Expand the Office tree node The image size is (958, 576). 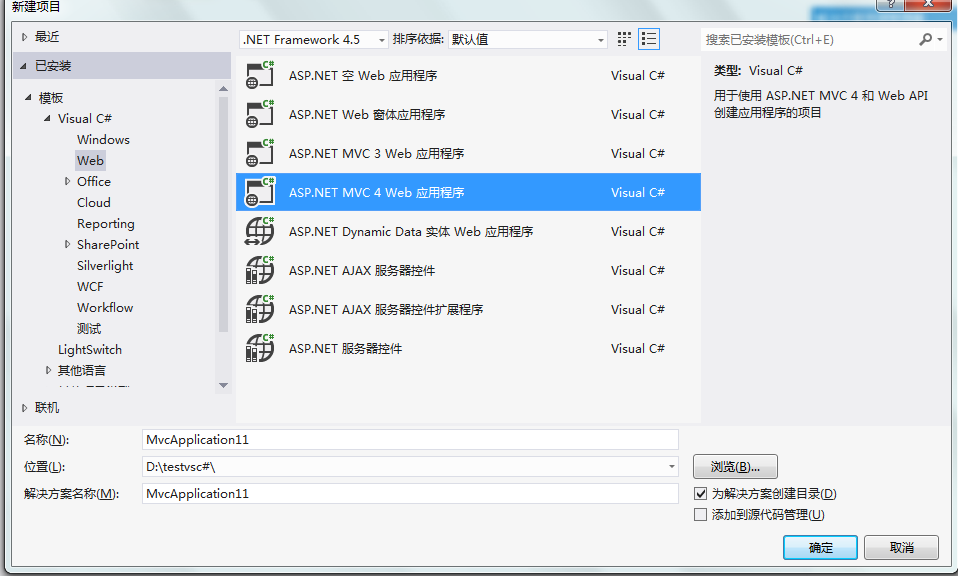67,181
